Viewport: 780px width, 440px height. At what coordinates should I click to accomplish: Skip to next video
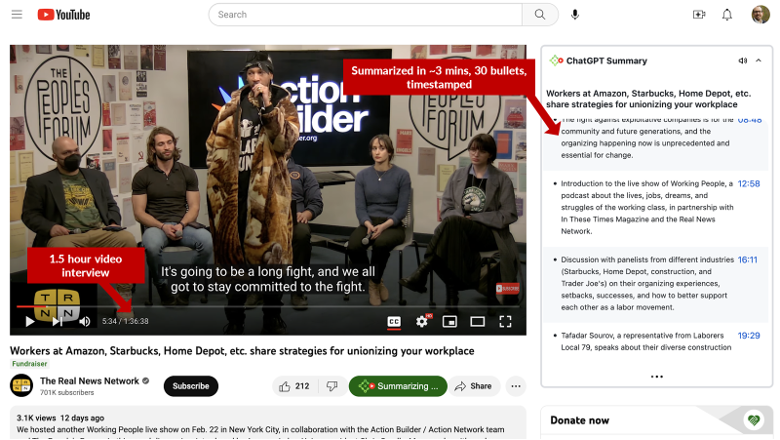pyautogui.click(x=57, y=321)
